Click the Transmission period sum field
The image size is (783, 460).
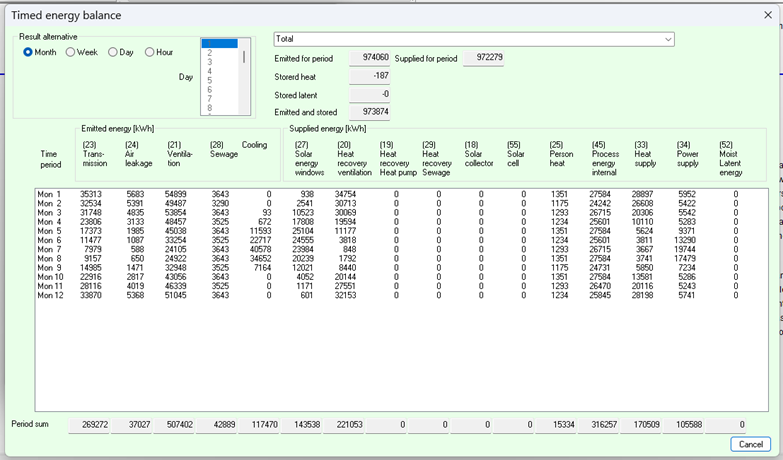tap(88, 425)
